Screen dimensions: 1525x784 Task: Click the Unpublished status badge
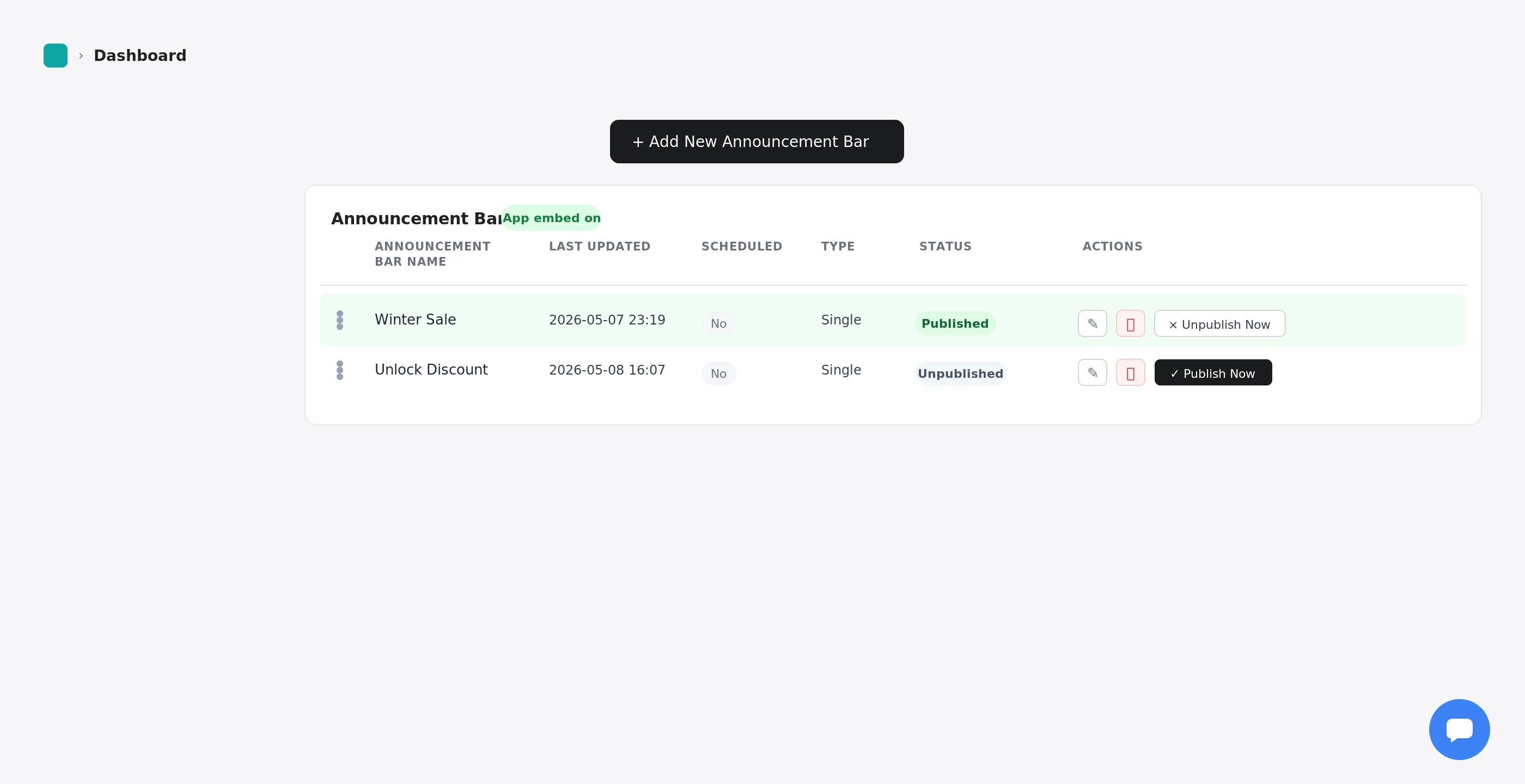[960, 374]
